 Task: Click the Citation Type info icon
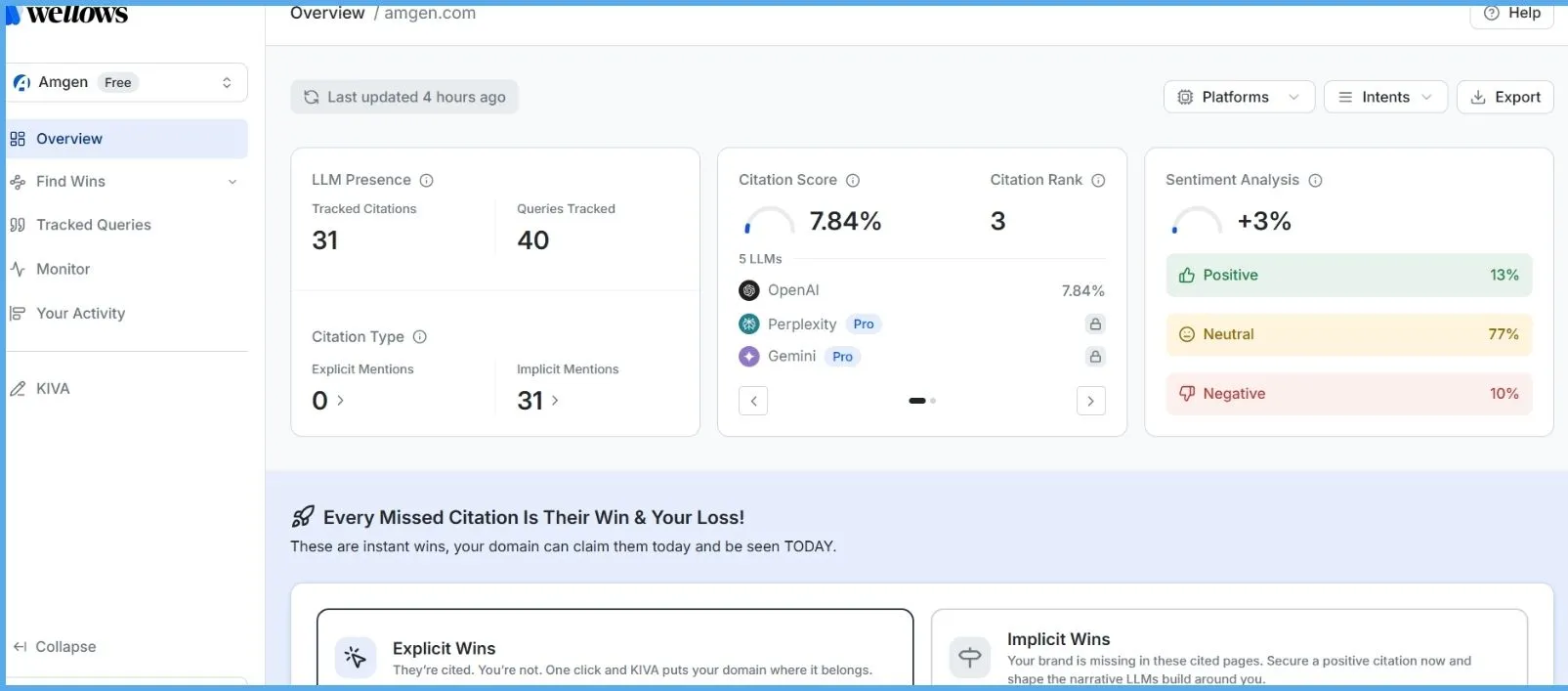coord(420,337)
